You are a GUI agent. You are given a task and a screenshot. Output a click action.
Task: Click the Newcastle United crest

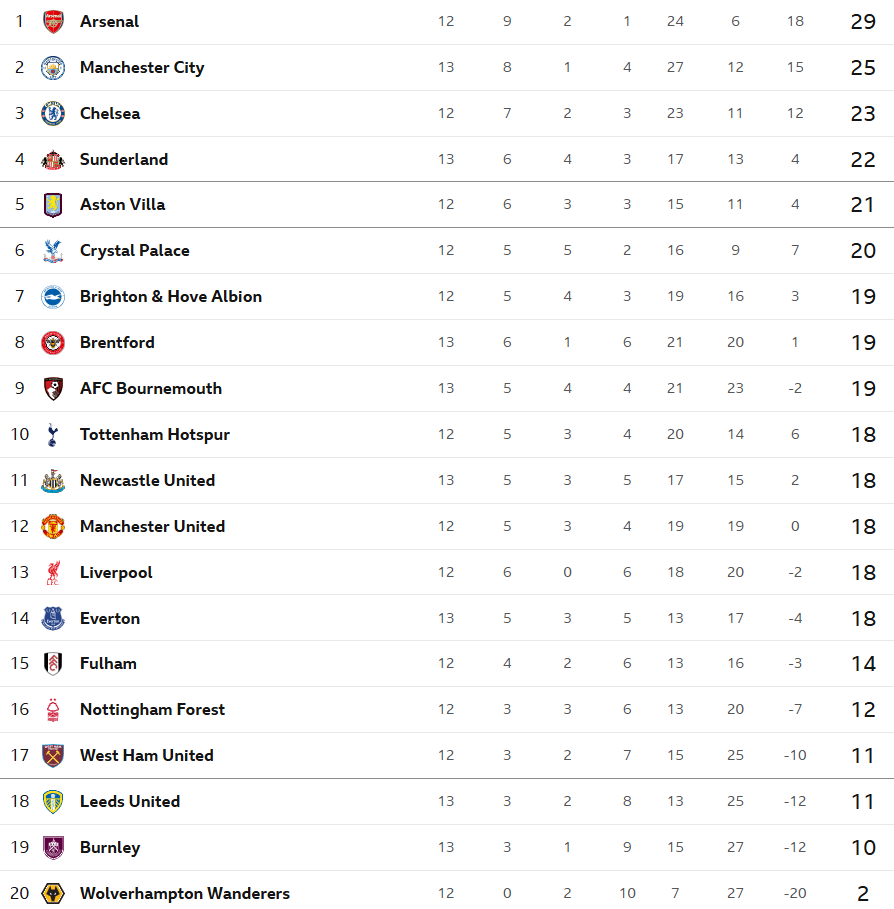coord(53,480)
